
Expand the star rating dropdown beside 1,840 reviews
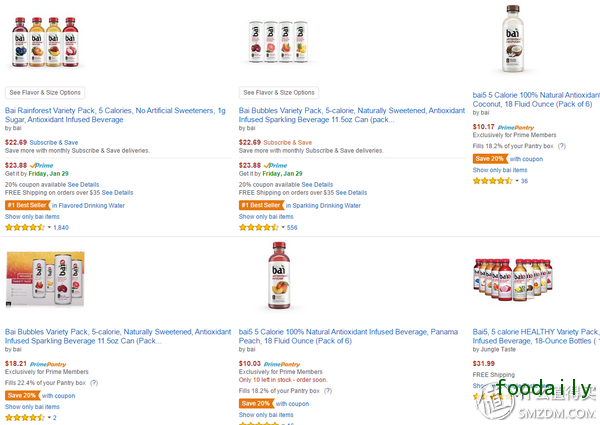pyautogui.click(x=48, y=227)
